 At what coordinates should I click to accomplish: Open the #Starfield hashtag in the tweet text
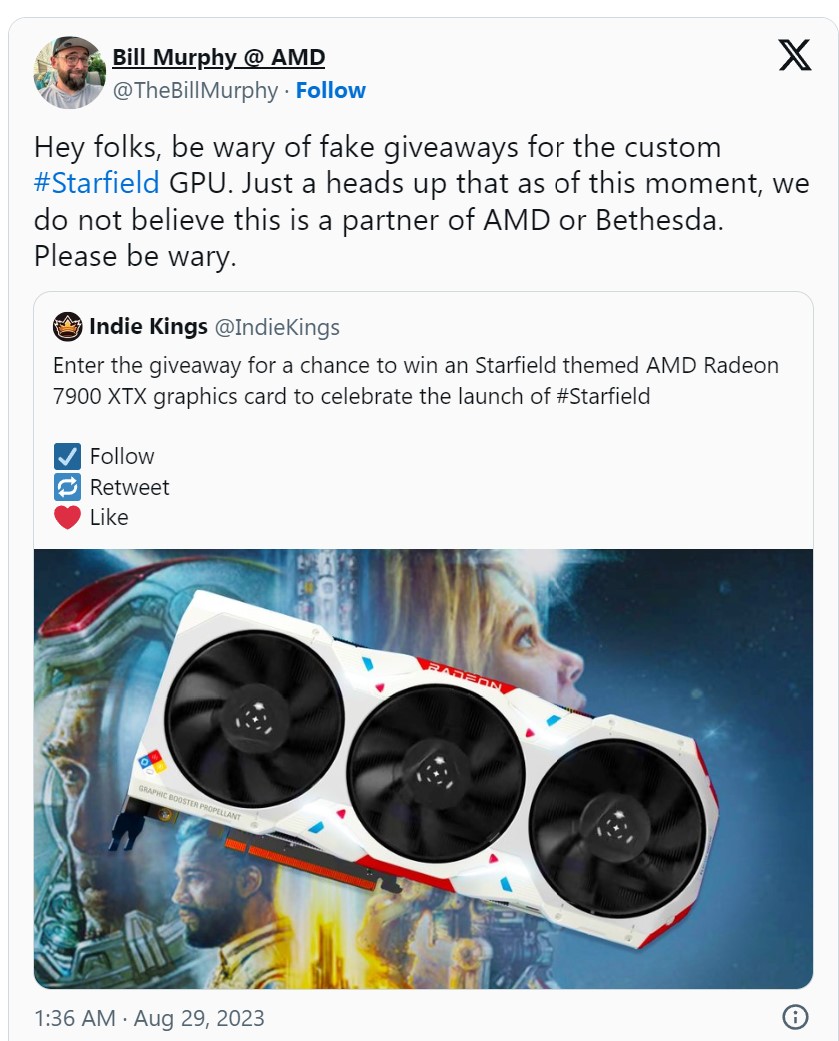(x=97, y=183)
